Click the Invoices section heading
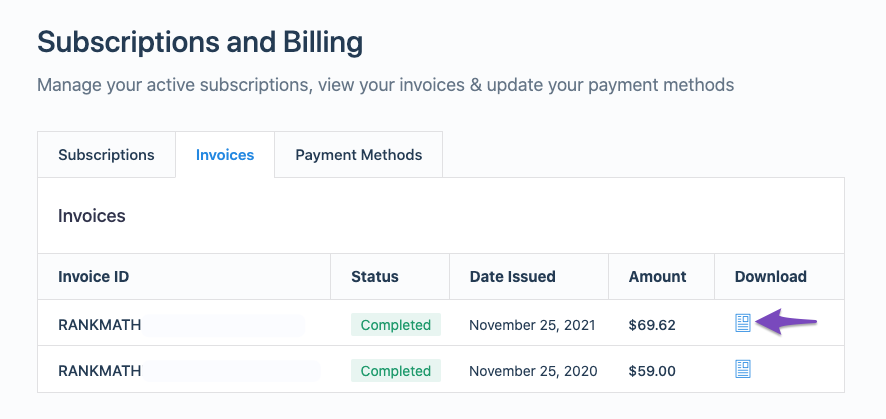Image resolution: width=886 pixels, height=419 pixels. 92,216
